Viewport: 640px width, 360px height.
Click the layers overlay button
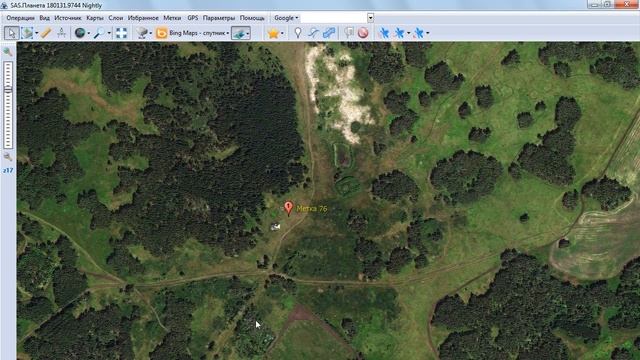click(239, 33)
